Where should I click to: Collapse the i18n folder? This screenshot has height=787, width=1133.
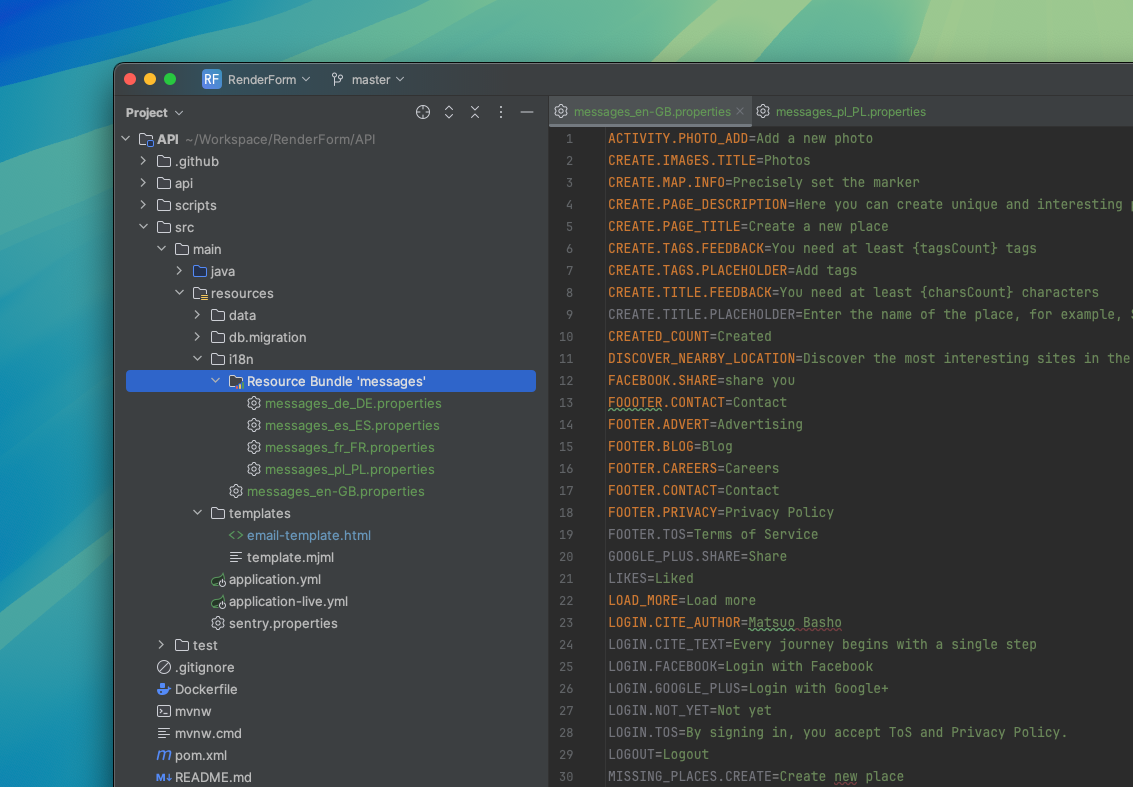(197, 358)
